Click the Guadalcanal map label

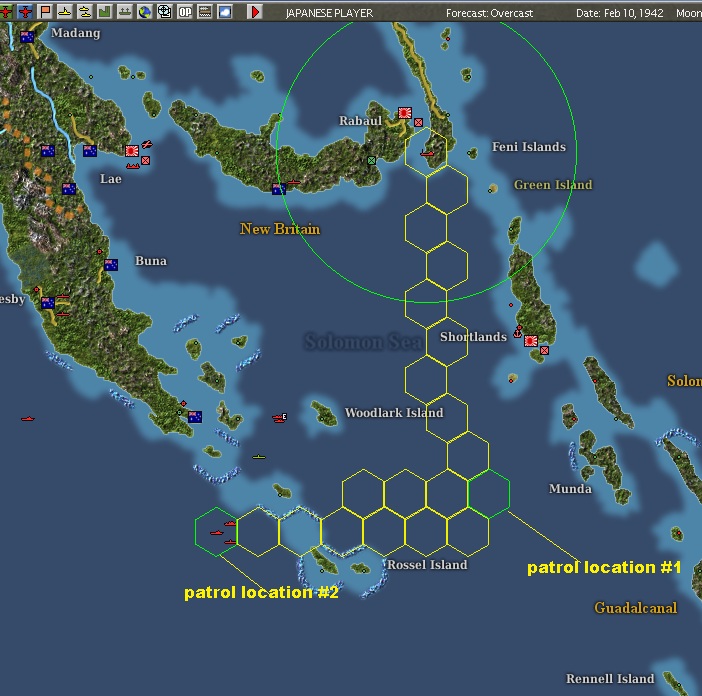[636, 608]
